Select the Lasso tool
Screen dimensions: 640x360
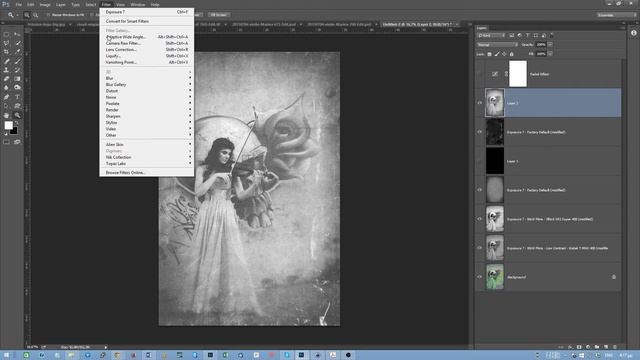(x=7, y=43)
